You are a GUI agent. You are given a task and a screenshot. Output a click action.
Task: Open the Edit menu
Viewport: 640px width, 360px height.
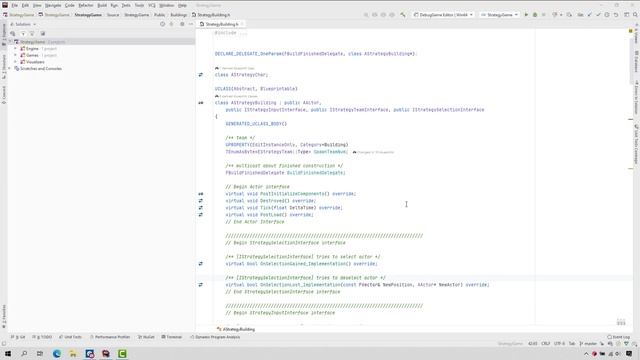(x=25, y=5)
